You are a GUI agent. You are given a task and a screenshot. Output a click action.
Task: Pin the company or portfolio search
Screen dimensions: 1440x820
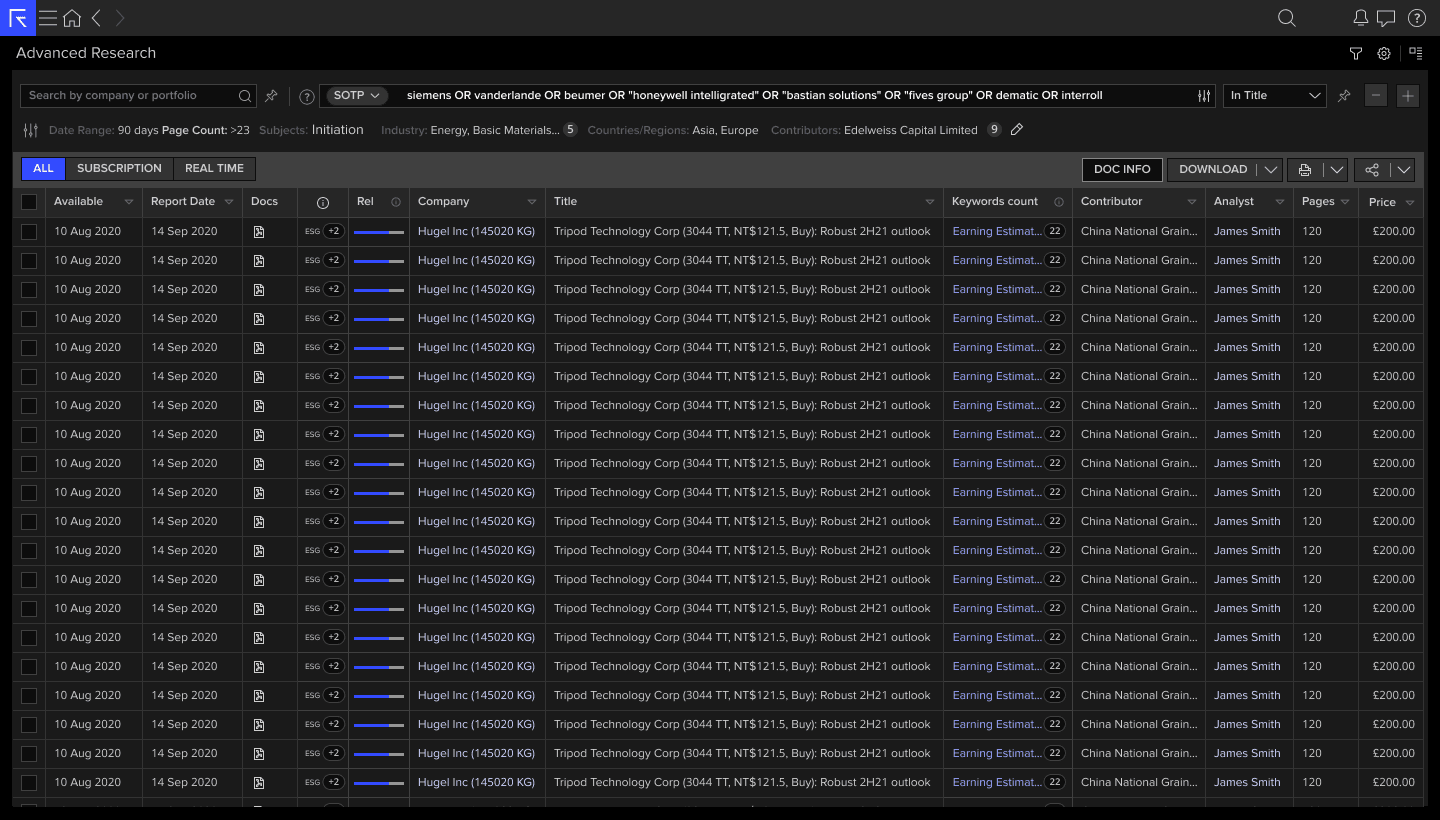[x=271, y=96]
